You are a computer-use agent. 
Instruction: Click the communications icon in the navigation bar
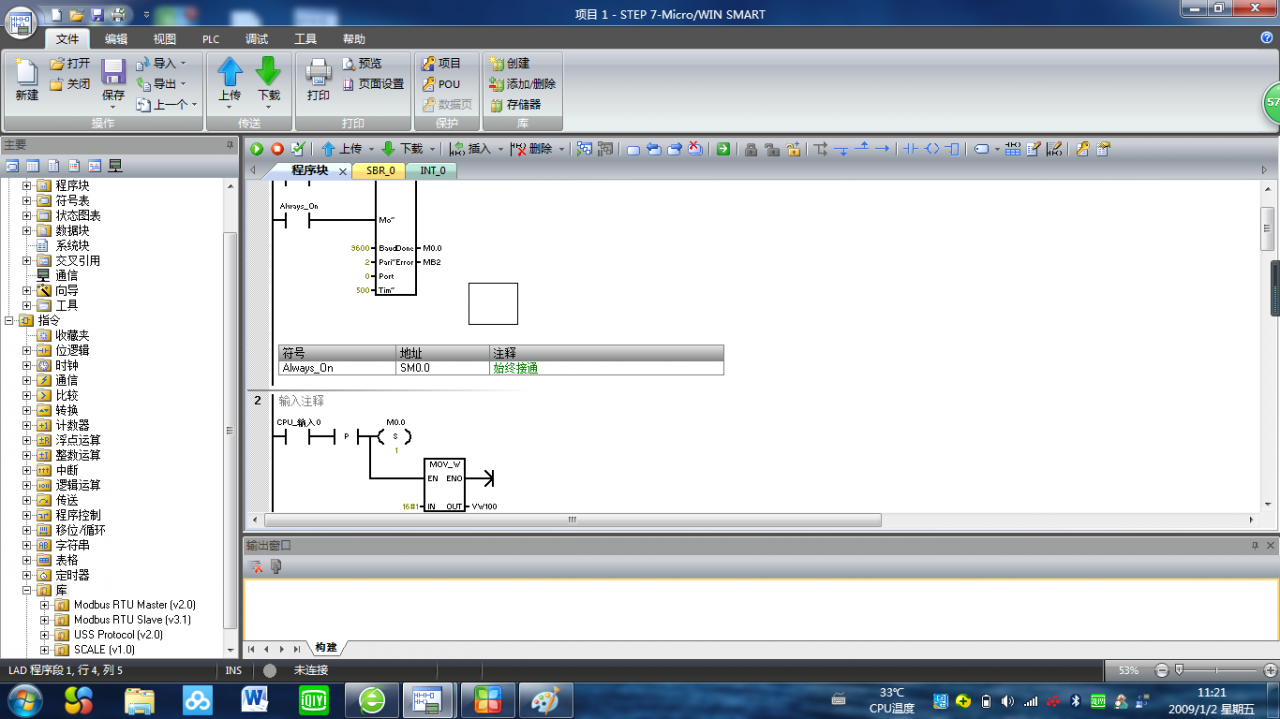click(115, 166)
